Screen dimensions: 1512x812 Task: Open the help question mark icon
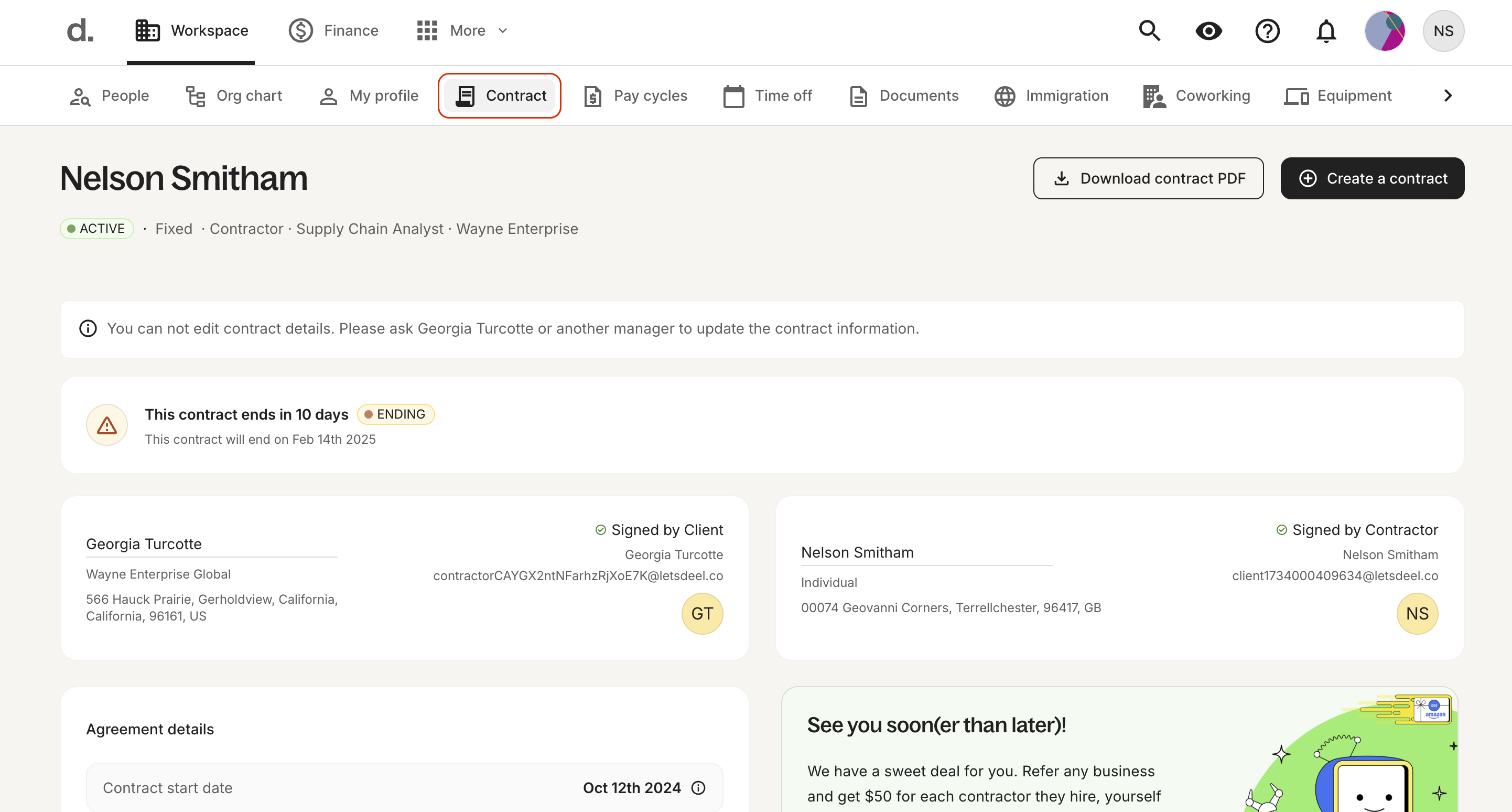click(1267, 30)
